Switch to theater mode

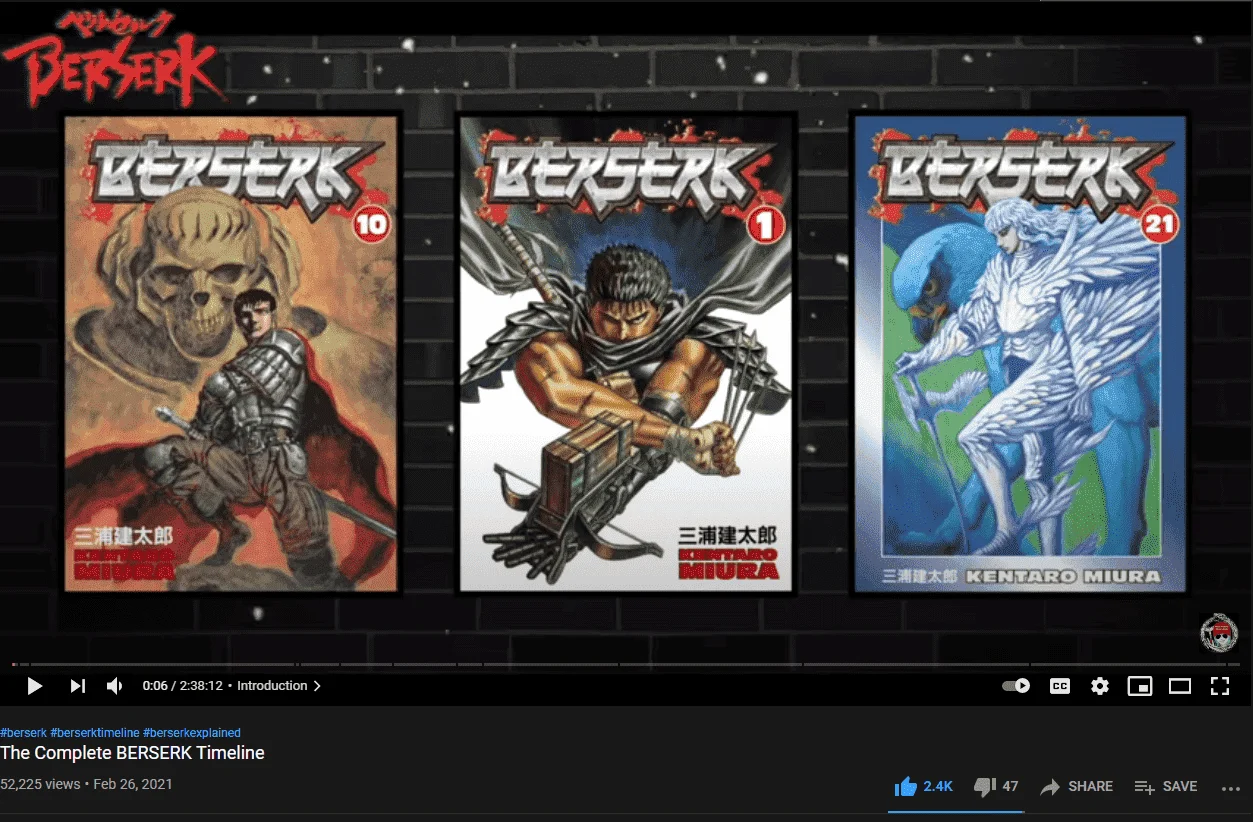pos(1180,686)
